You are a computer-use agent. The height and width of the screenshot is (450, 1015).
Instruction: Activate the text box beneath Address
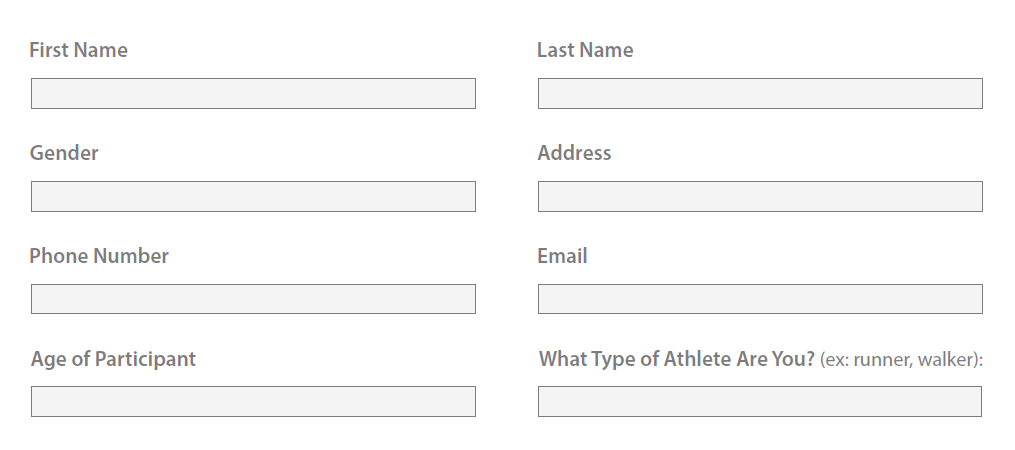coord(760,196)
